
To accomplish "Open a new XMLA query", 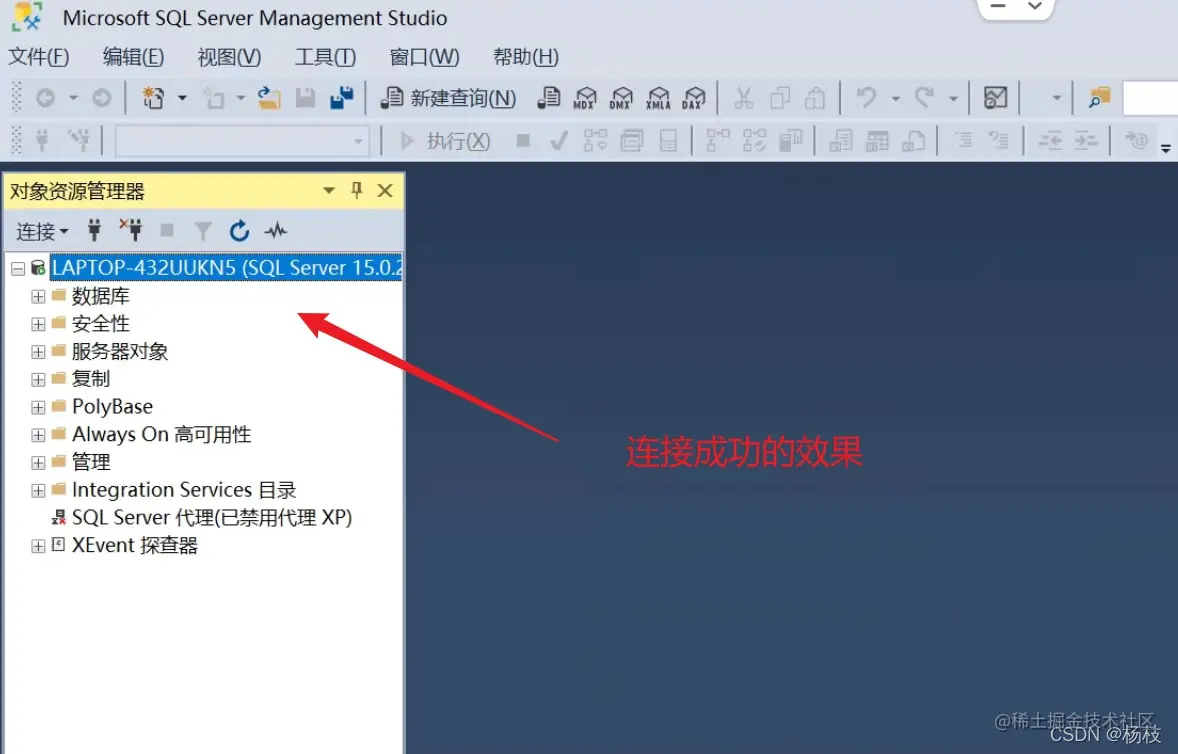I will click(x=658, y=98).
